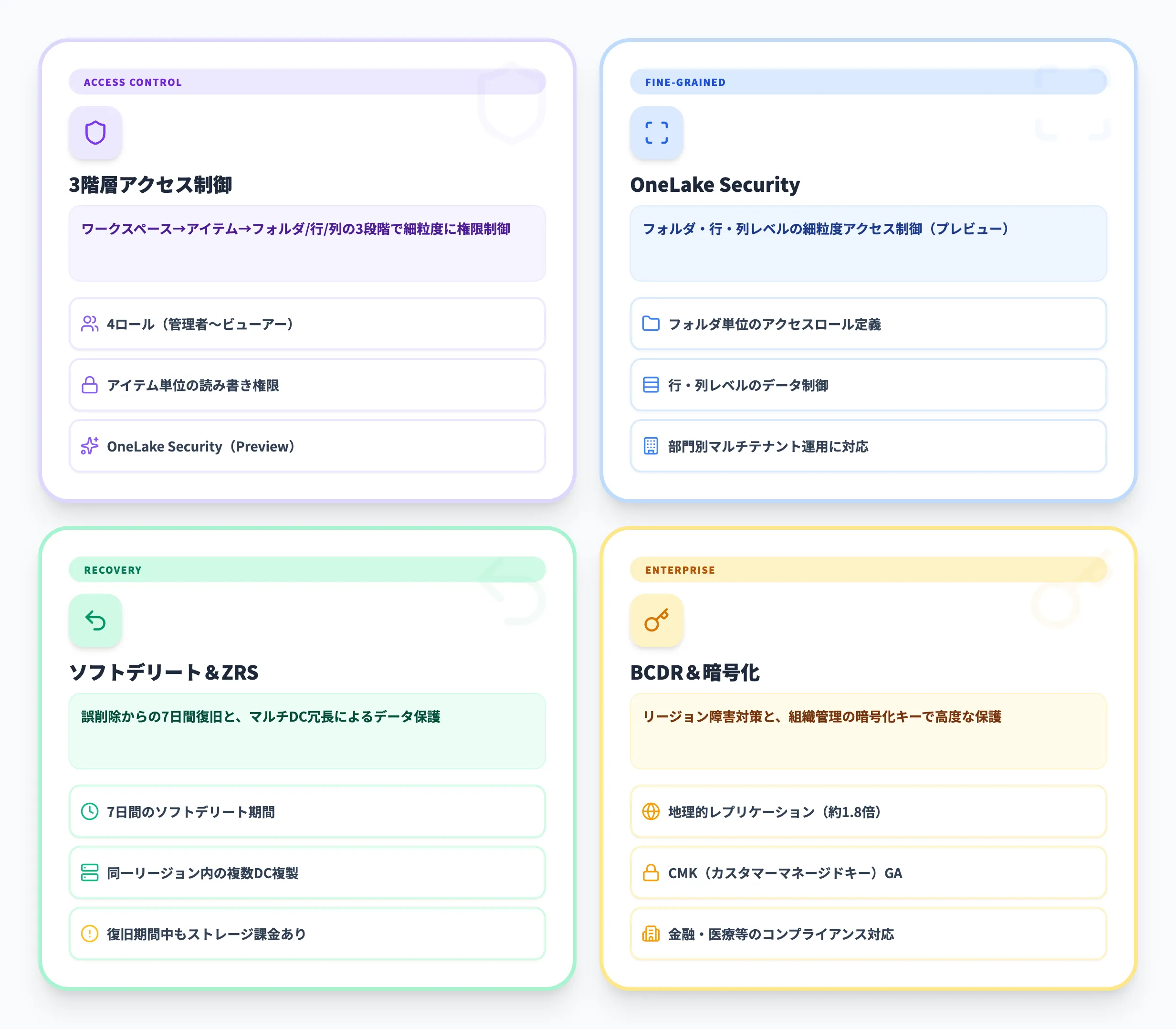The image size is (1176, 1029).
Task: Select the shield icon on the Access Control card
Action: [x=95, y=133]
